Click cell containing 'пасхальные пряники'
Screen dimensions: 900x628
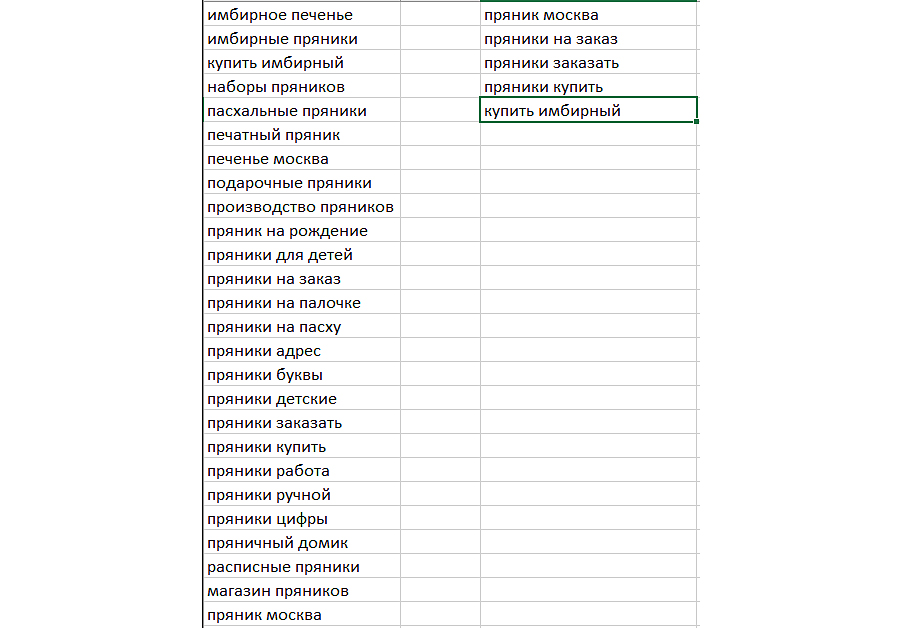[x=287, y=111]
